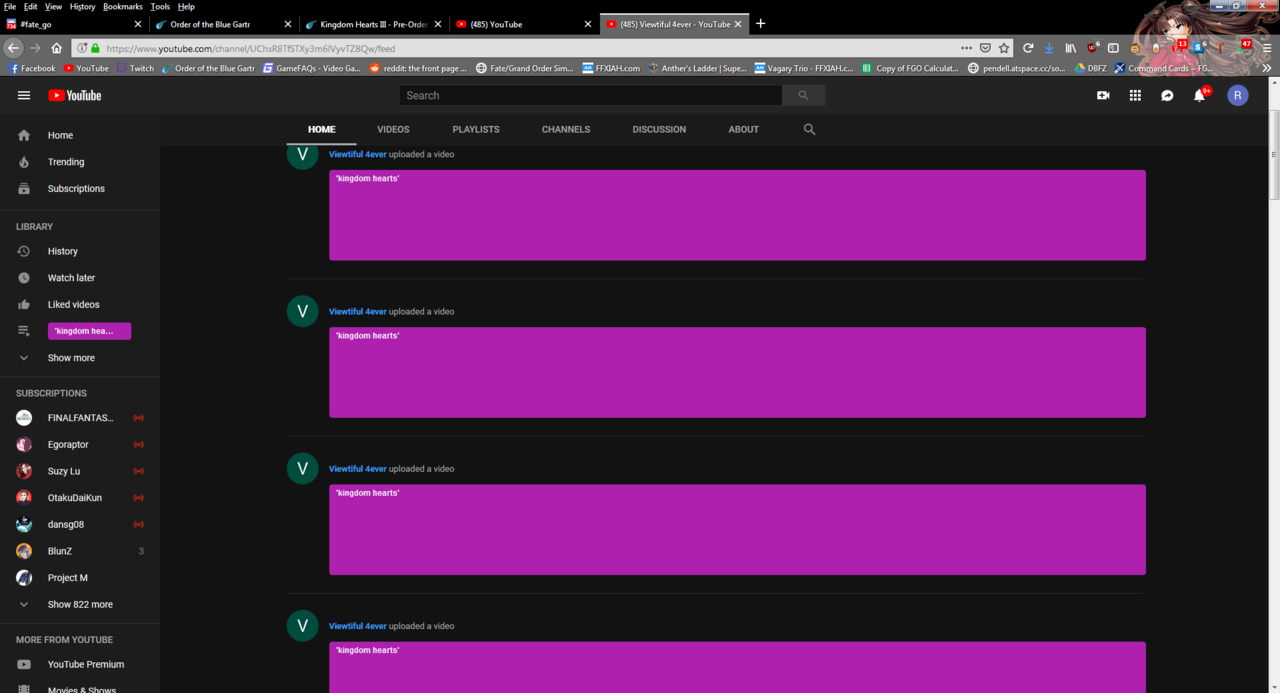Click the YouTube logo
The height and width of the screenshot is (693, 1280).
(75, 95)
